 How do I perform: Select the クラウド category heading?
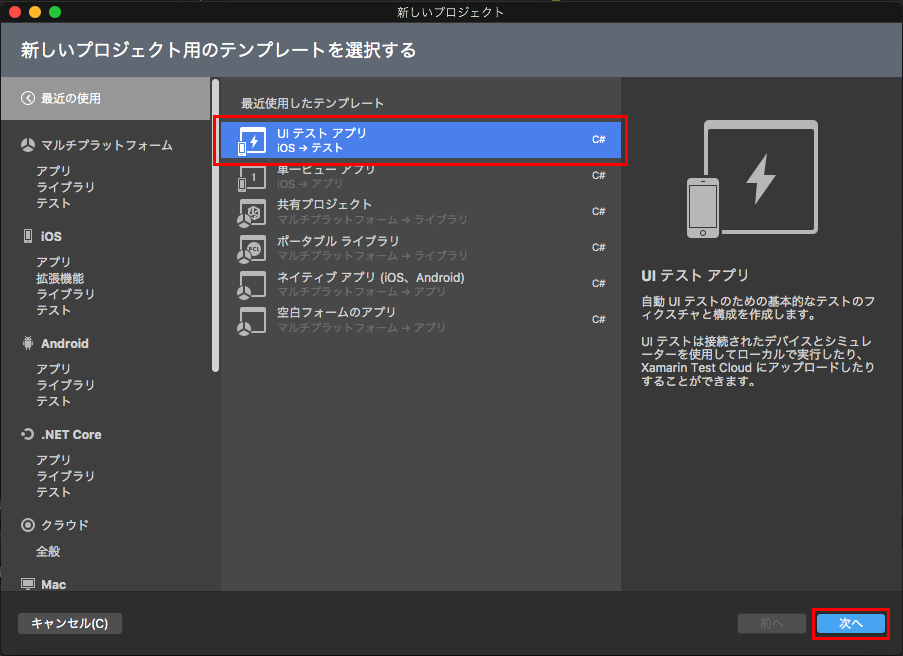point(65,525)
